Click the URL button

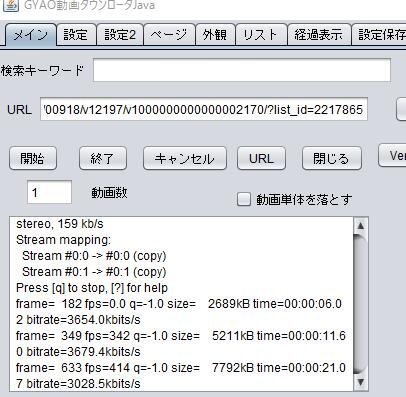pos(261,158)
